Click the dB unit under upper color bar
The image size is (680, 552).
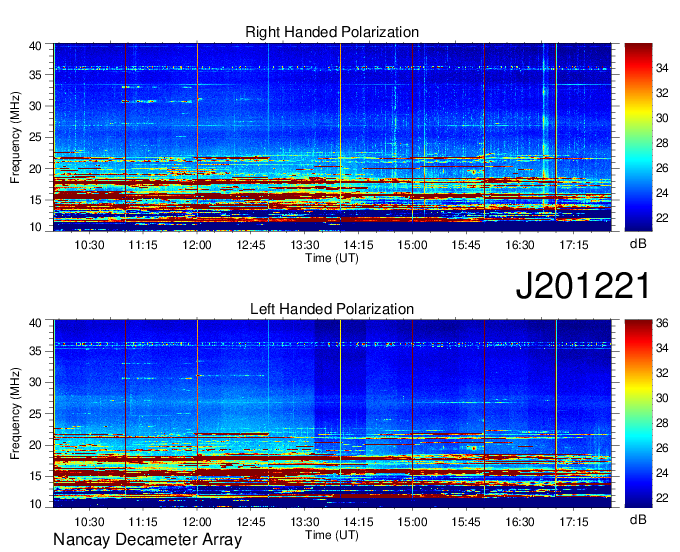pyautogui.click(x=638, y=244)
